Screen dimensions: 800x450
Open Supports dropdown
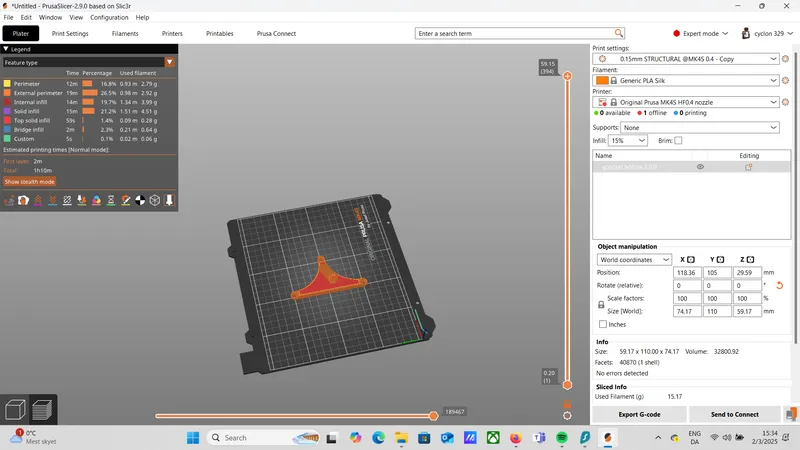[700, 128]
